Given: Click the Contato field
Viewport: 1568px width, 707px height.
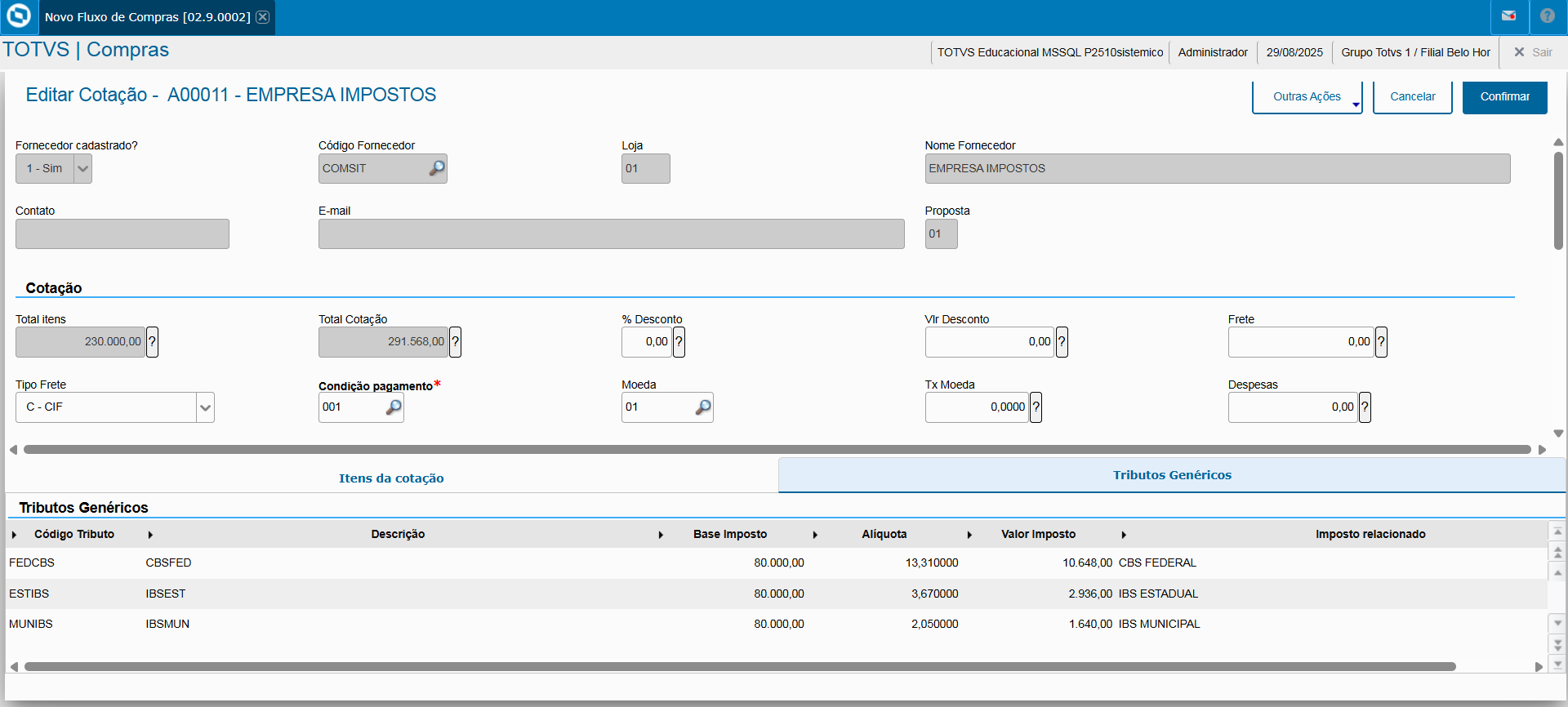Looking at the screenshot, I should (122, 234).
